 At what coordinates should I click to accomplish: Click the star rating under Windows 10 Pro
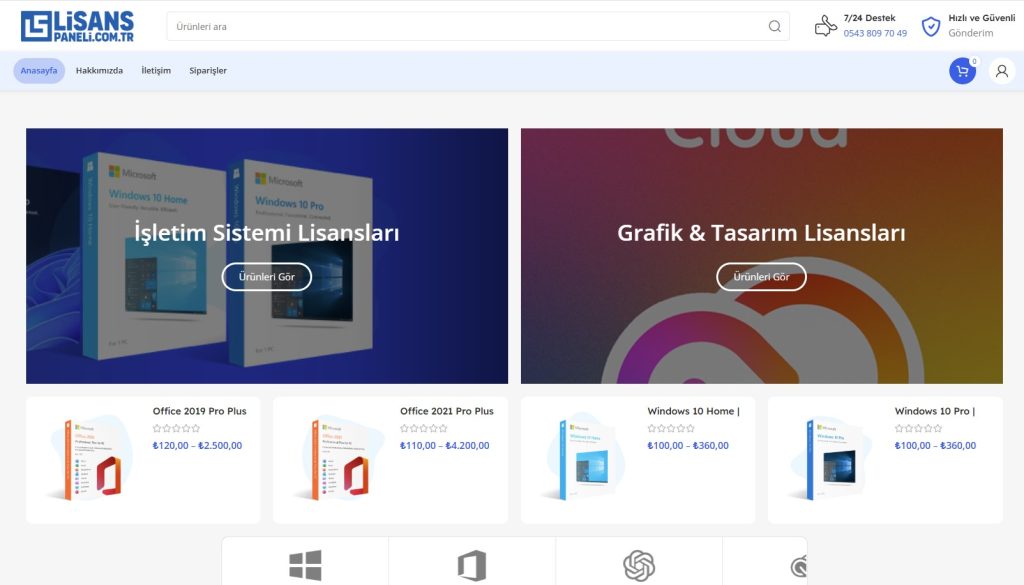click(x=918, y=428)
